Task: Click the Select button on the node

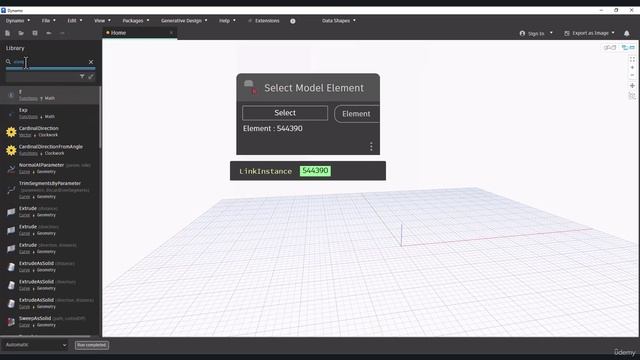Action: [285, 113]
